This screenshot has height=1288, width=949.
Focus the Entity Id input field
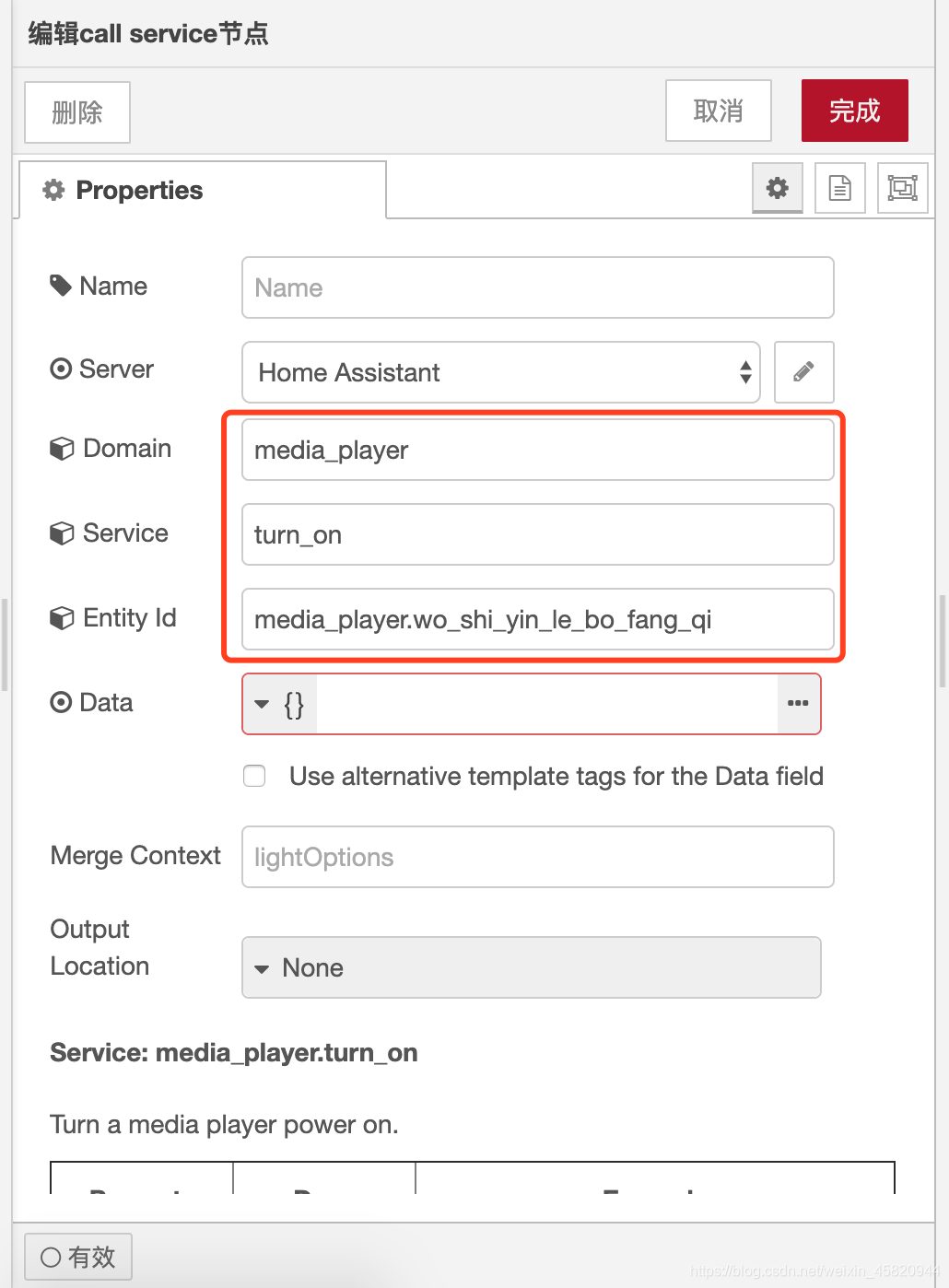(x=538, y=619)
